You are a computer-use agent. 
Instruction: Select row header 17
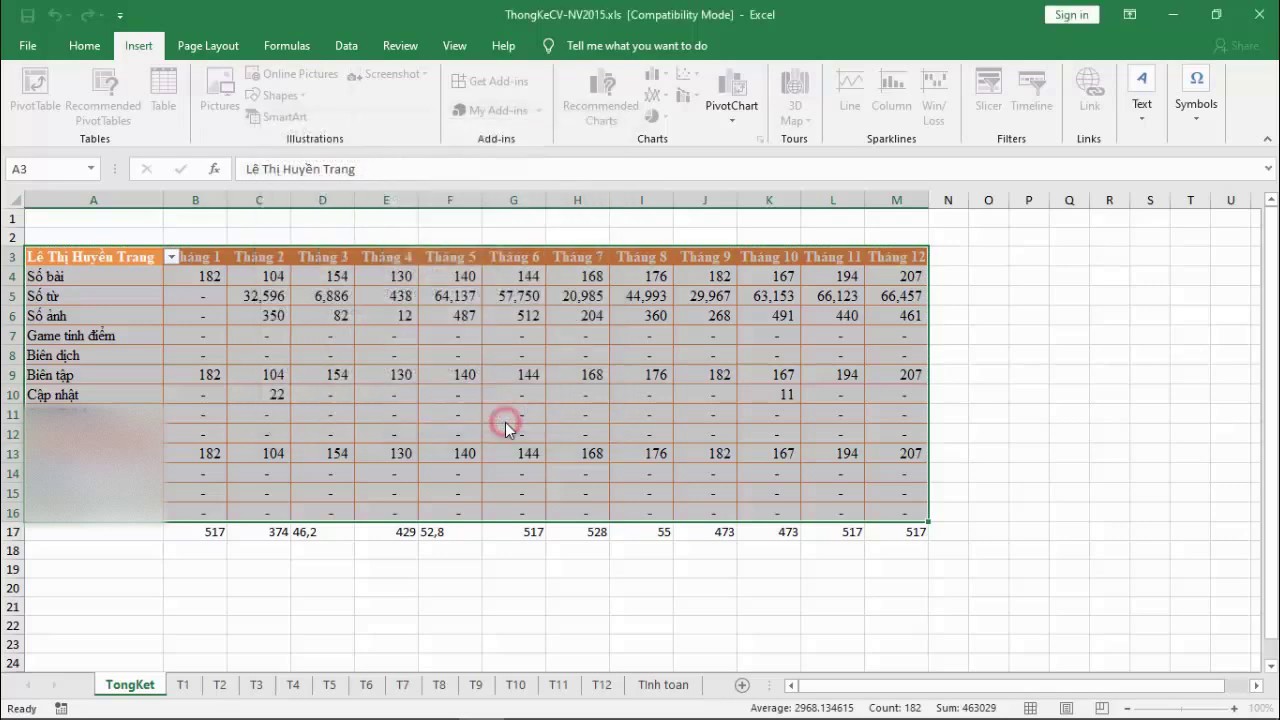[x=12, y=532]
